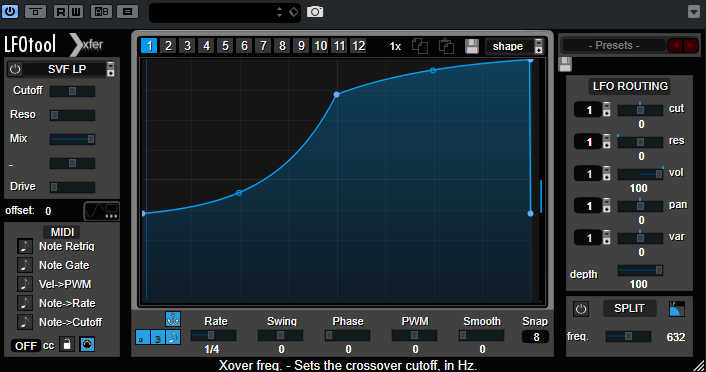Toggle Vel->PWM MIDI option
Viewport: 706px width, 372px height.
pos(25,284)
